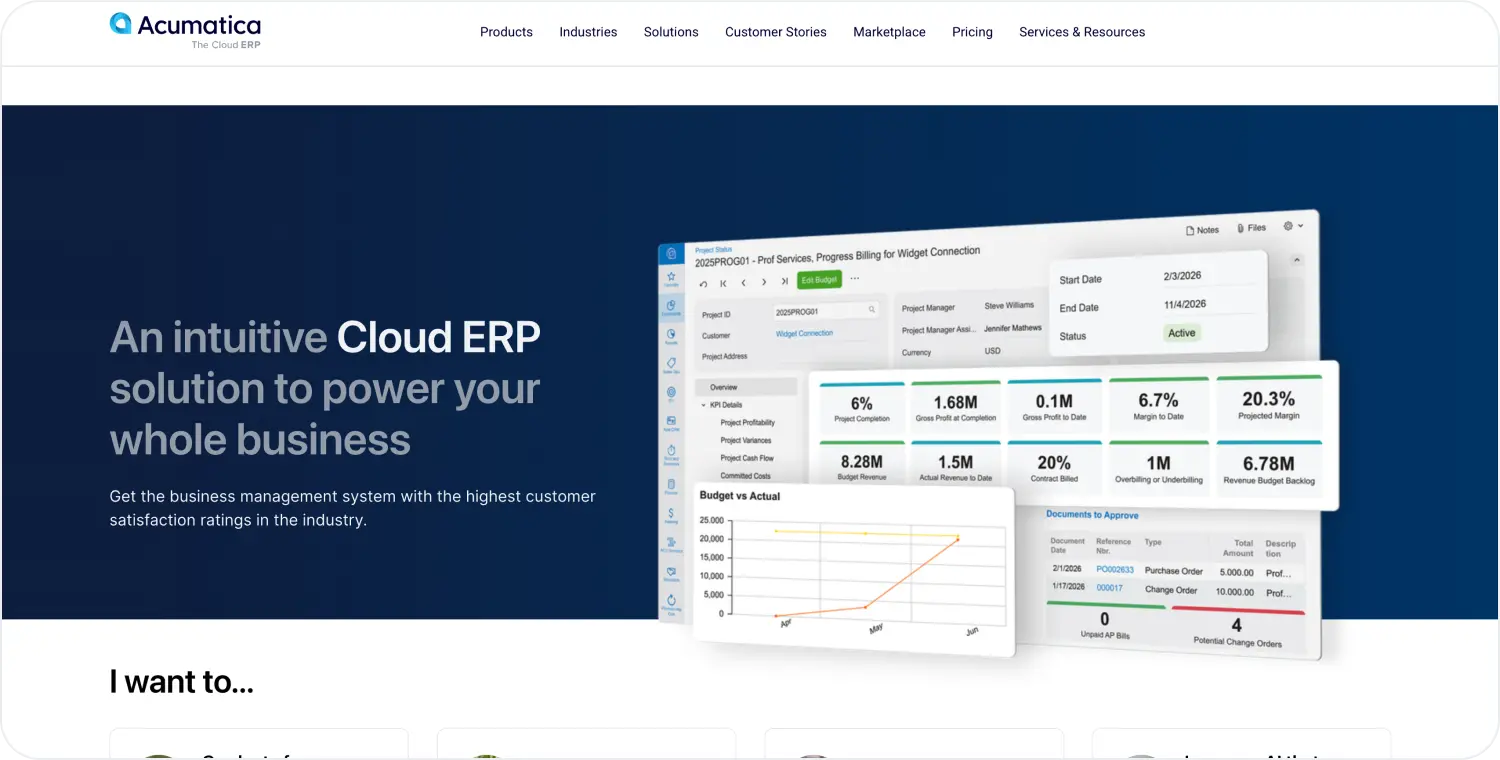Open Services & Resources menu
1500x760 pixels.
pyautogui.click(x=1082, y=32)
